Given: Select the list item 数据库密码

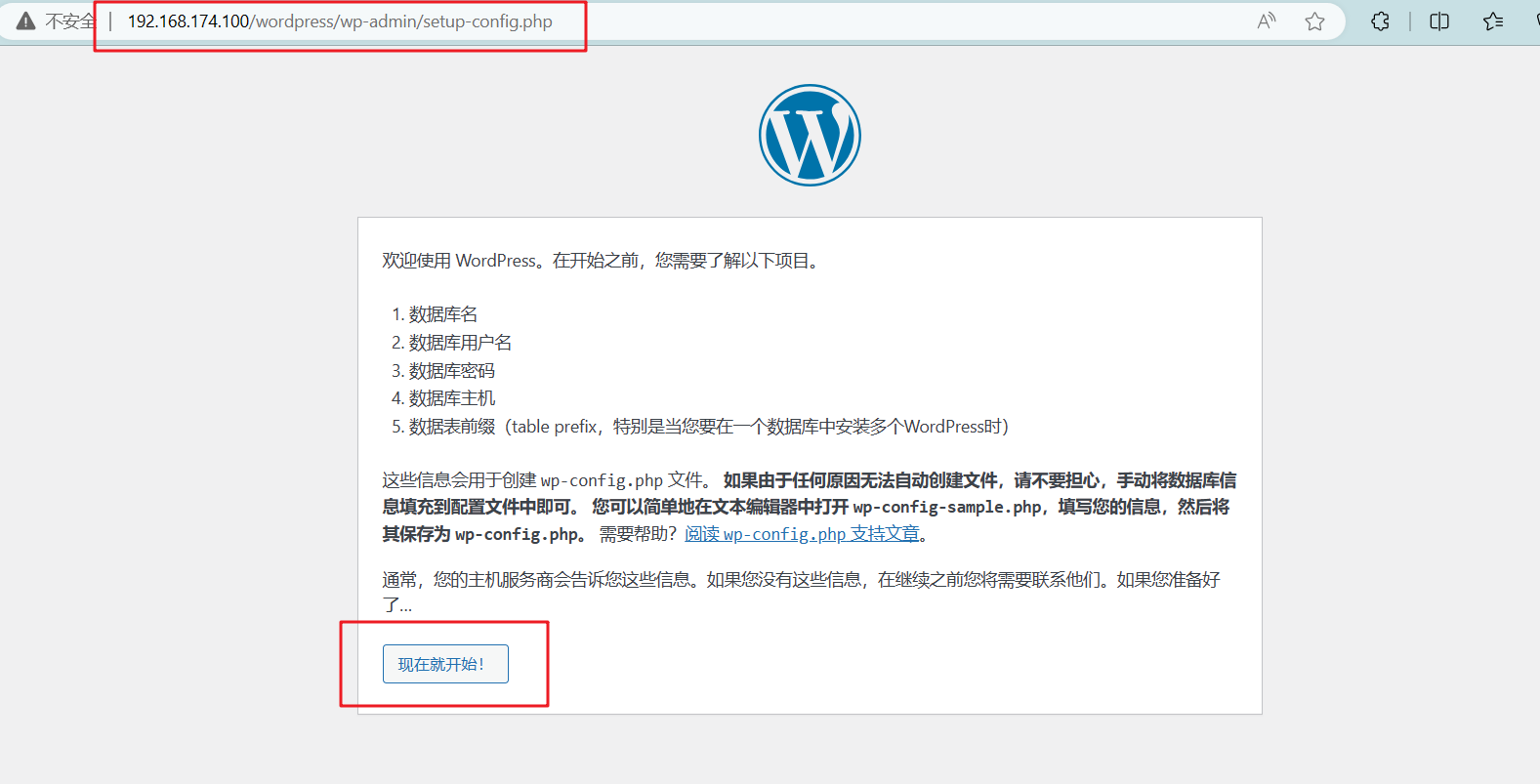Looking at the screenshot, I should click(452, 371).
